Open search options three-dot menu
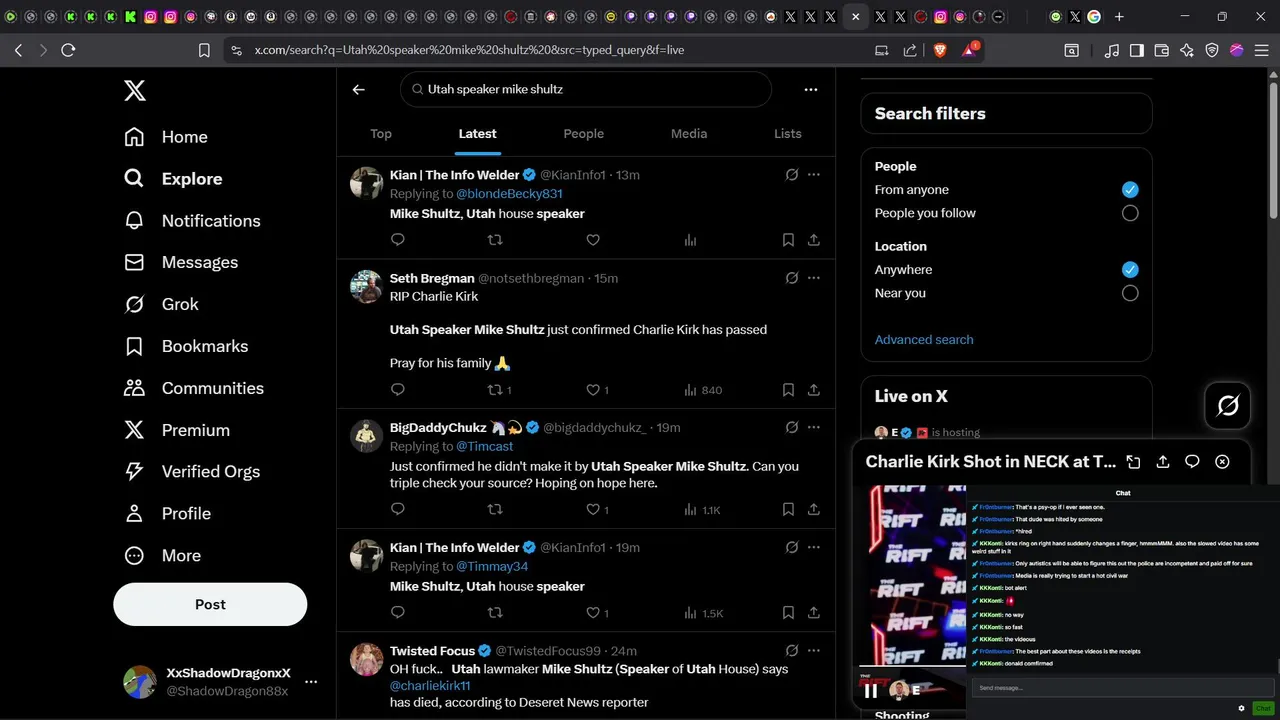 coord(811,89)
